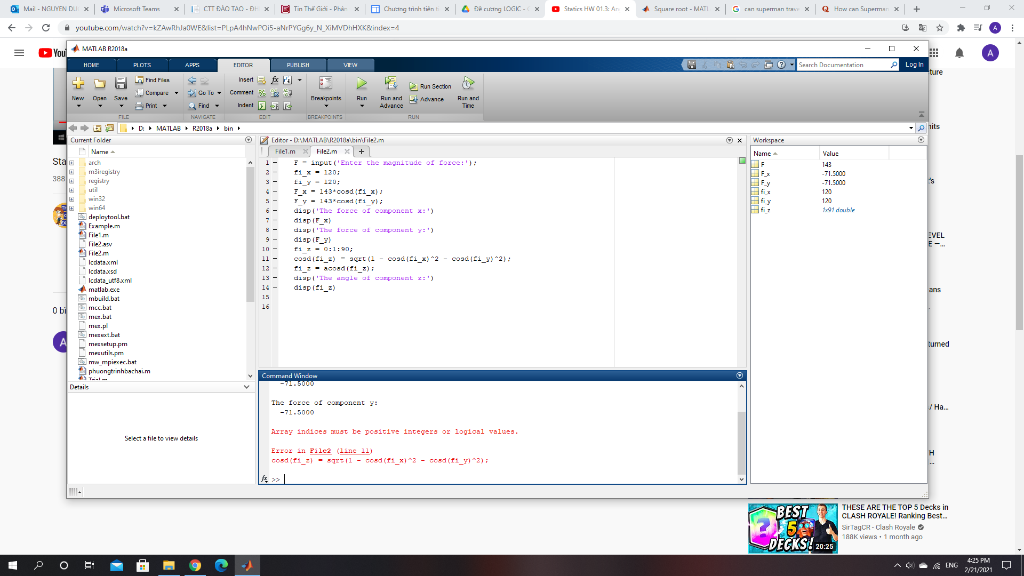This screenshot has height=576, width=1024.
Task: Click the quick-access Paste icon
Action: (730, 65)
